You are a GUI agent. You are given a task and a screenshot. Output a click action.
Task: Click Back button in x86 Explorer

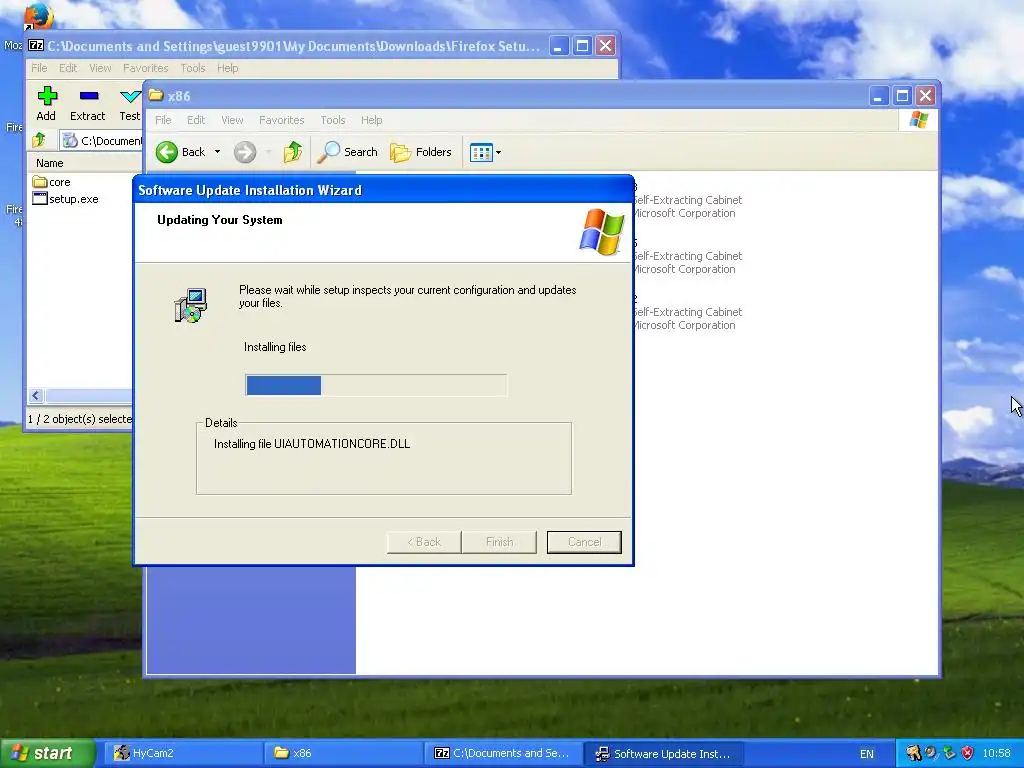tap(180, 152)
